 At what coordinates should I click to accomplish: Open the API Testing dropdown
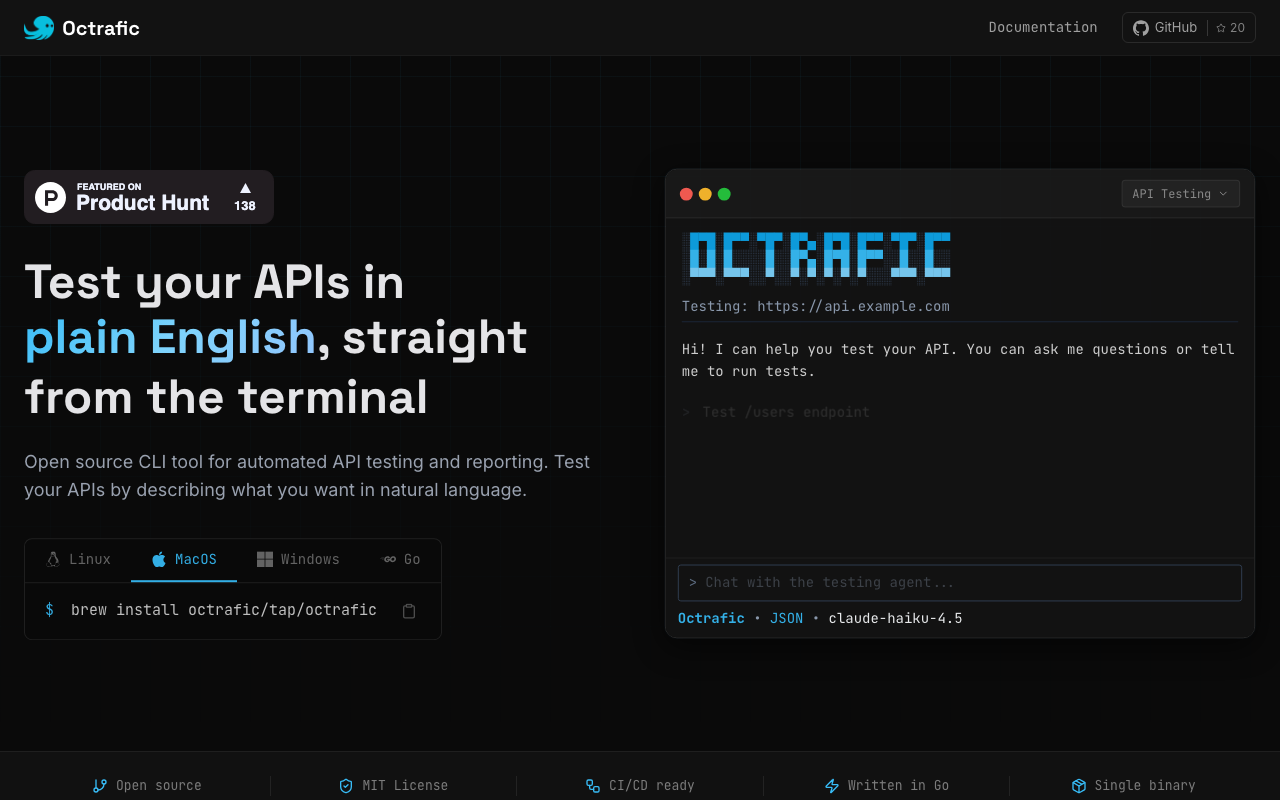pos(1181,194)
